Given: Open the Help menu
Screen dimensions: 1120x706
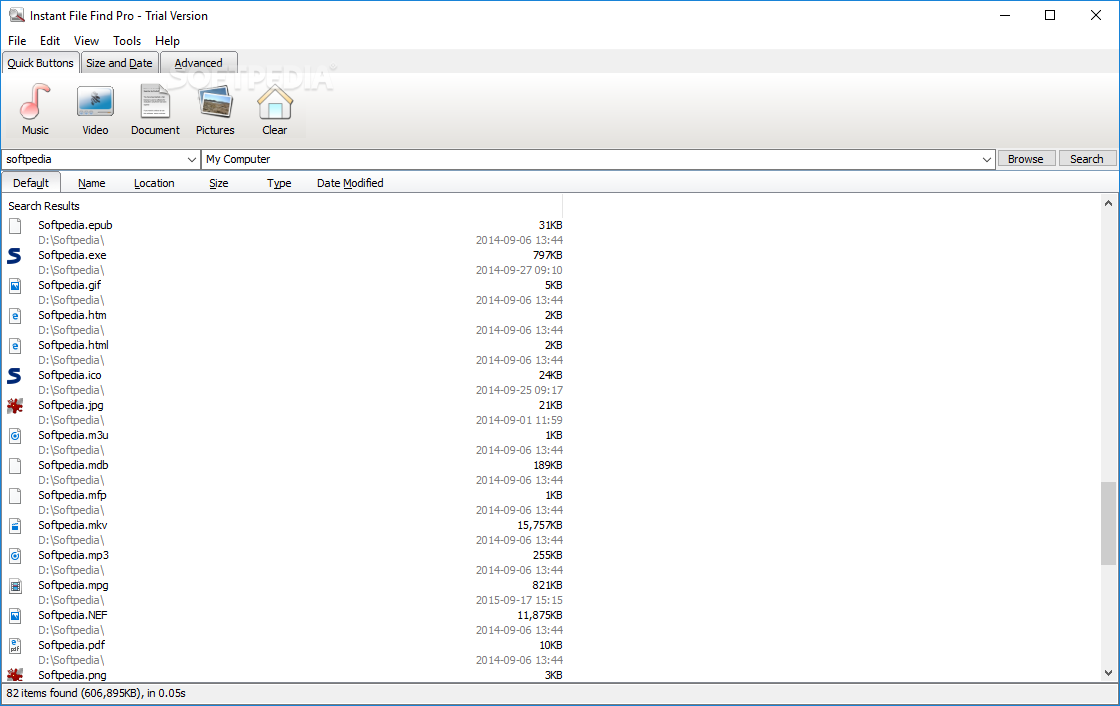Looking at the screenshot, I should (167, 41).
